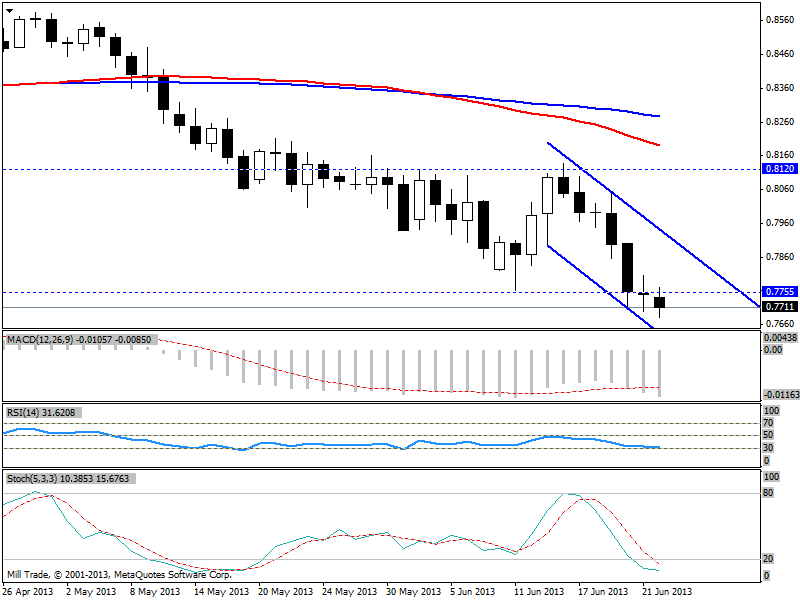Click the chart shift triangle marker
The width and height of the screenshot is (800, 600).
[9, 11]
